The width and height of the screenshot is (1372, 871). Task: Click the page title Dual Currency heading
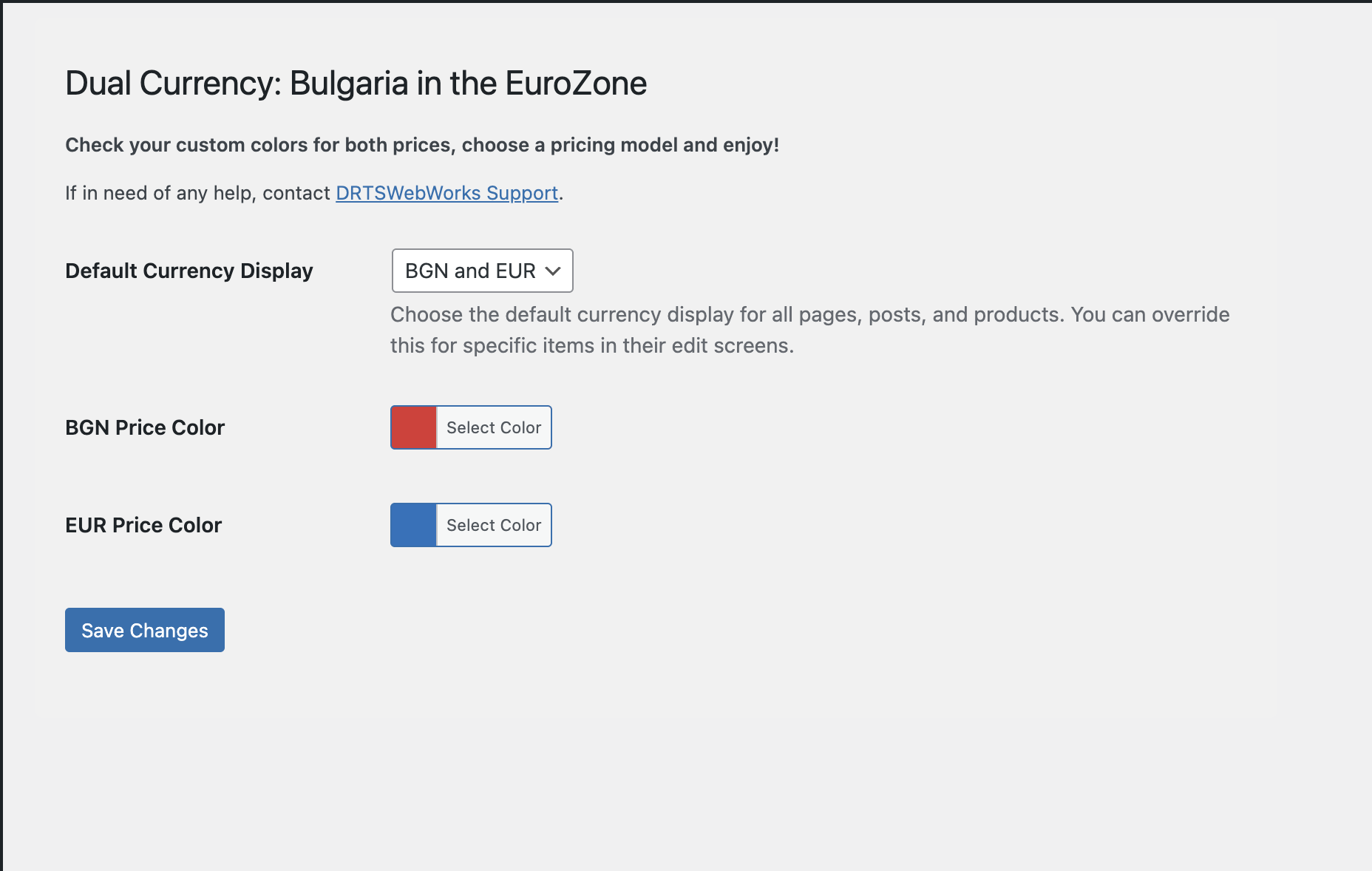pos(355,83)
